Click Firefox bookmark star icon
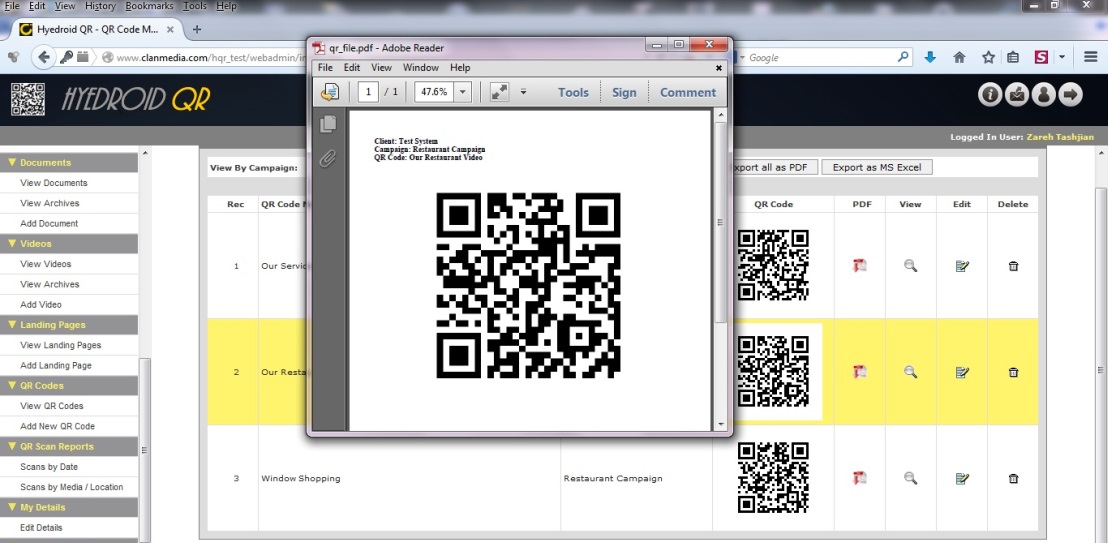This screenshot has width=1108, height=543. pyautogui.click(x=988, y=57)
